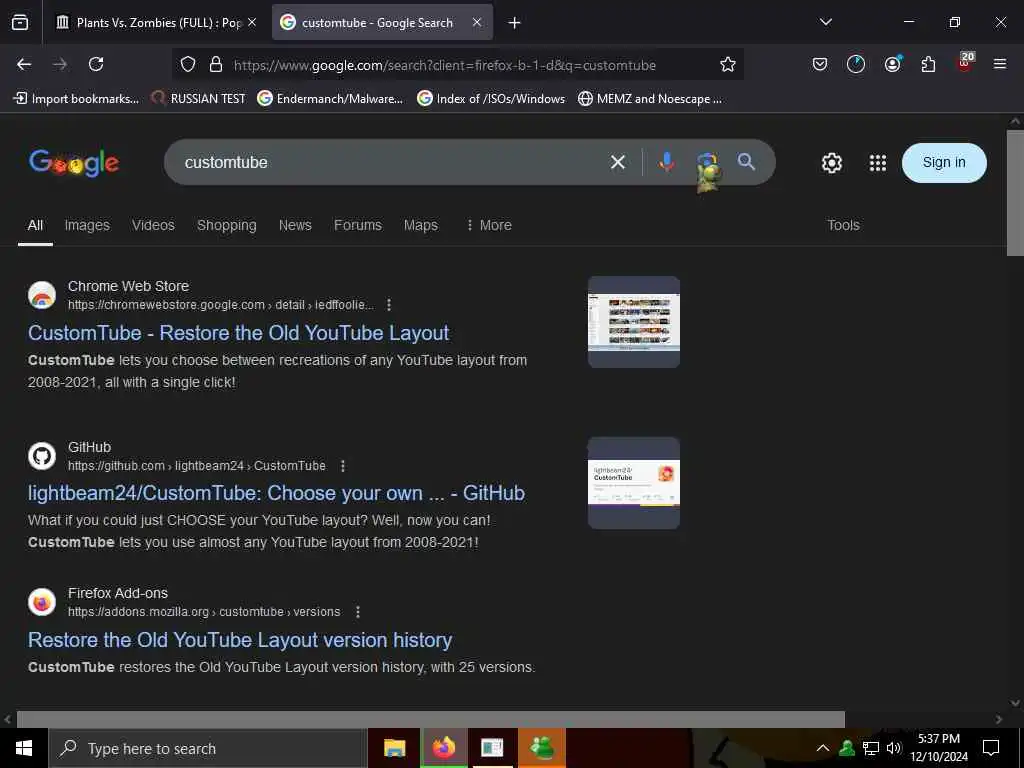
Task: Click the extension icon with badge 20
Action: [965, 62]
